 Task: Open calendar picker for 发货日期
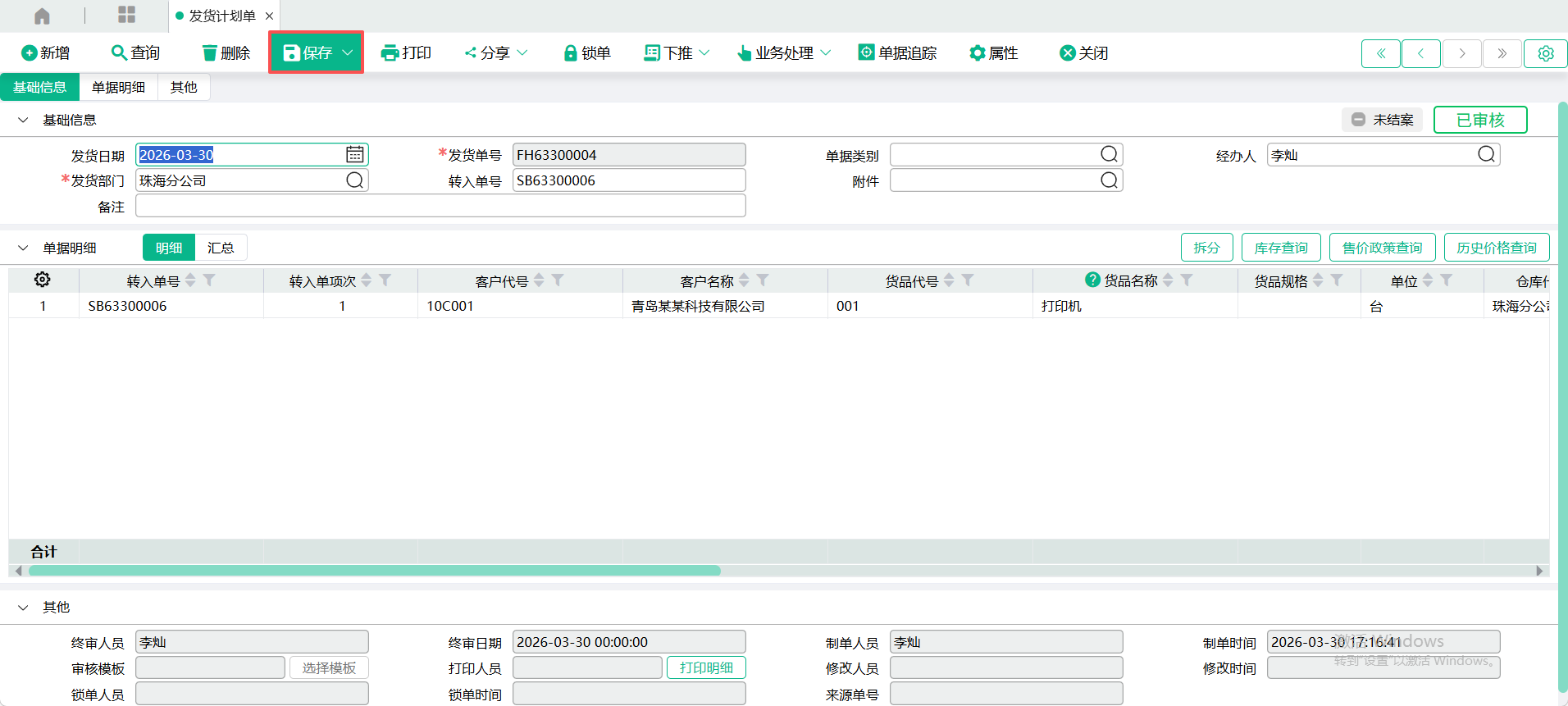pyautogui.click(x=354, y=155)
